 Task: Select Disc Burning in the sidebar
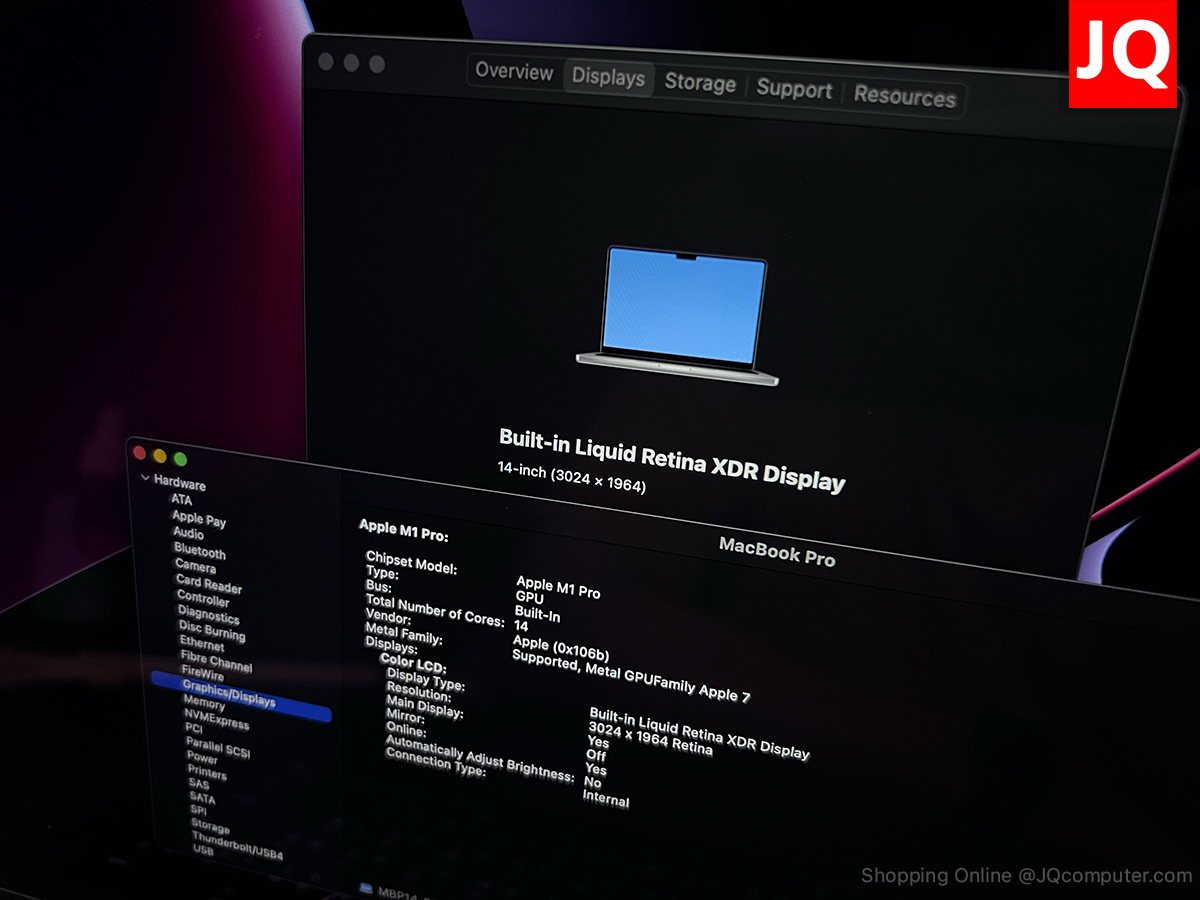pos(211,629)
